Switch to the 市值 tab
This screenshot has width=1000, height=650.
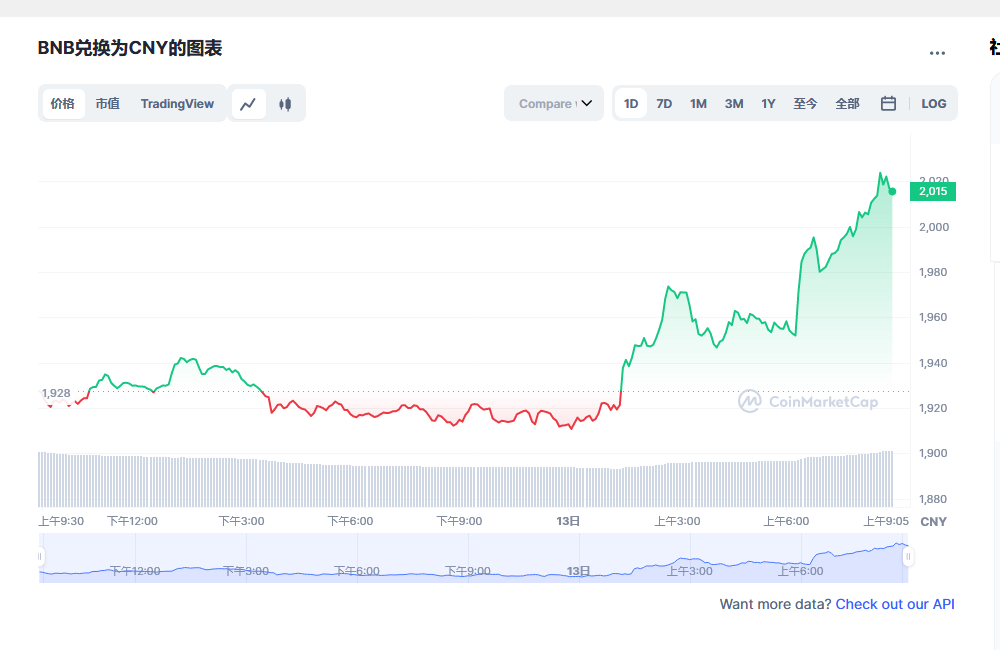107,104
